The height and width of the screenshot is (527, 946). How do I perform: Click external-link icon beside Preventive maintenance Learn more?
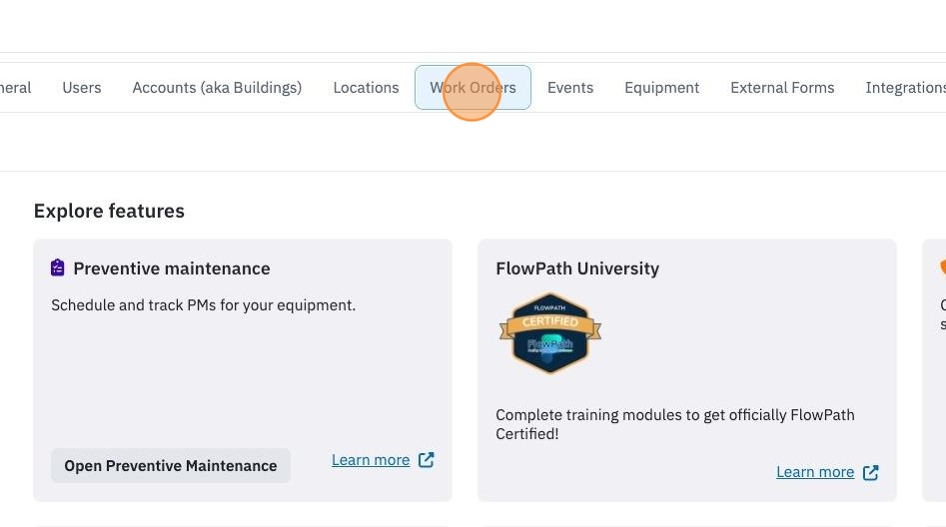tap(426, 460)
